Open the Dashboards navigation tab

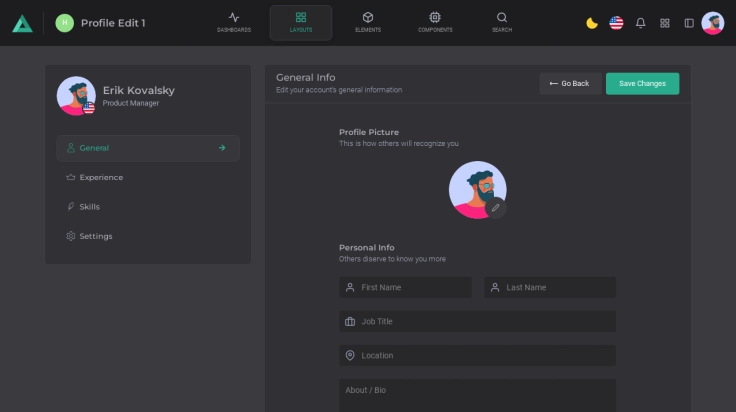click(x=234, y=22)
